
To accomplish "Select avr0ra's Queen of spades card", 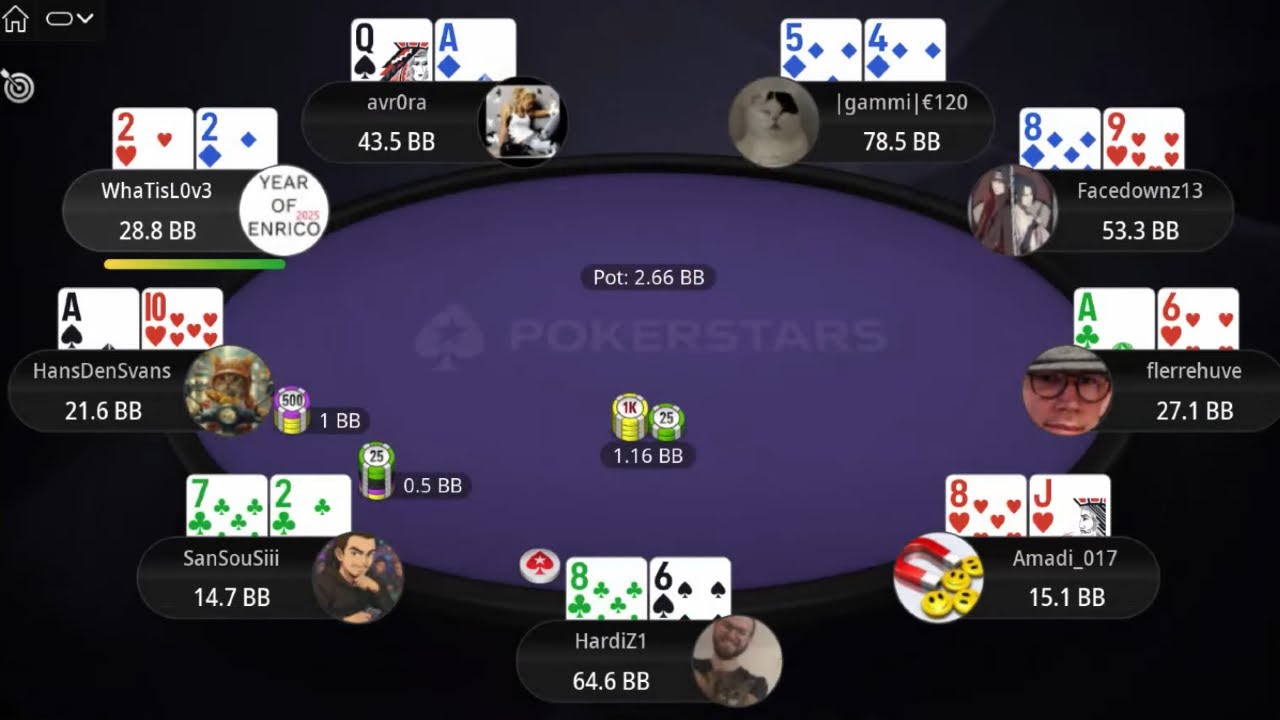I will (391, 50).
